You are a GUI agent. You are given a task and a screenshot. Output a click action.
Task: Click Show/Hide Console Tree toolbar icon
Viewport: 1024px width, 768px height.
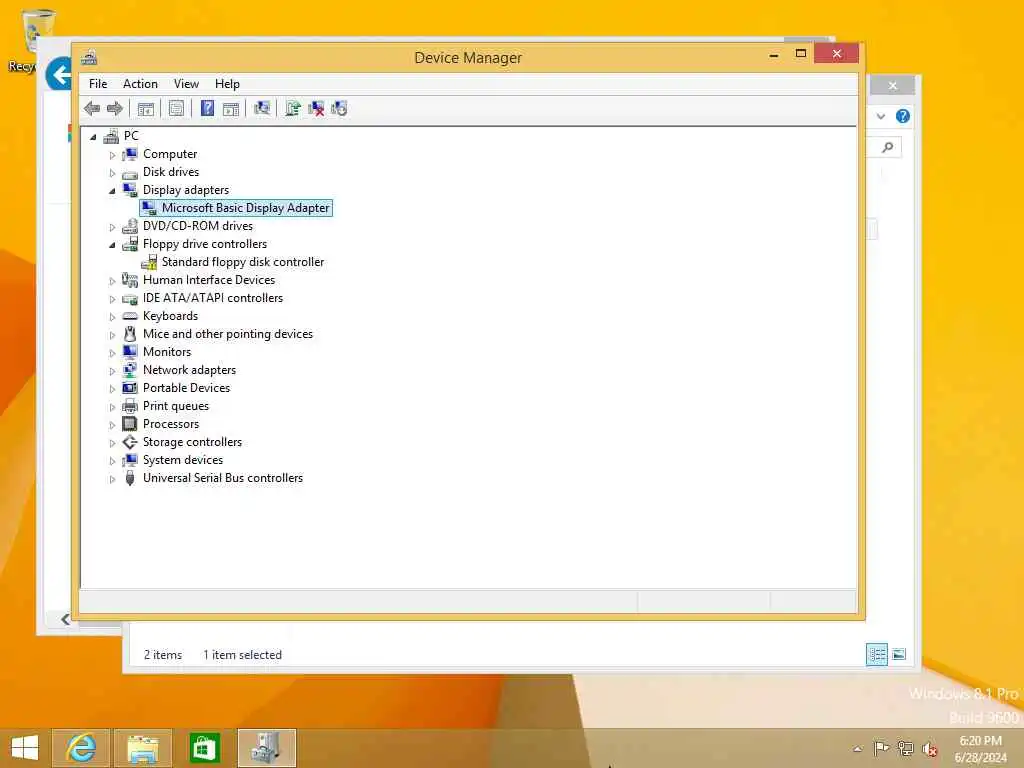146,108
